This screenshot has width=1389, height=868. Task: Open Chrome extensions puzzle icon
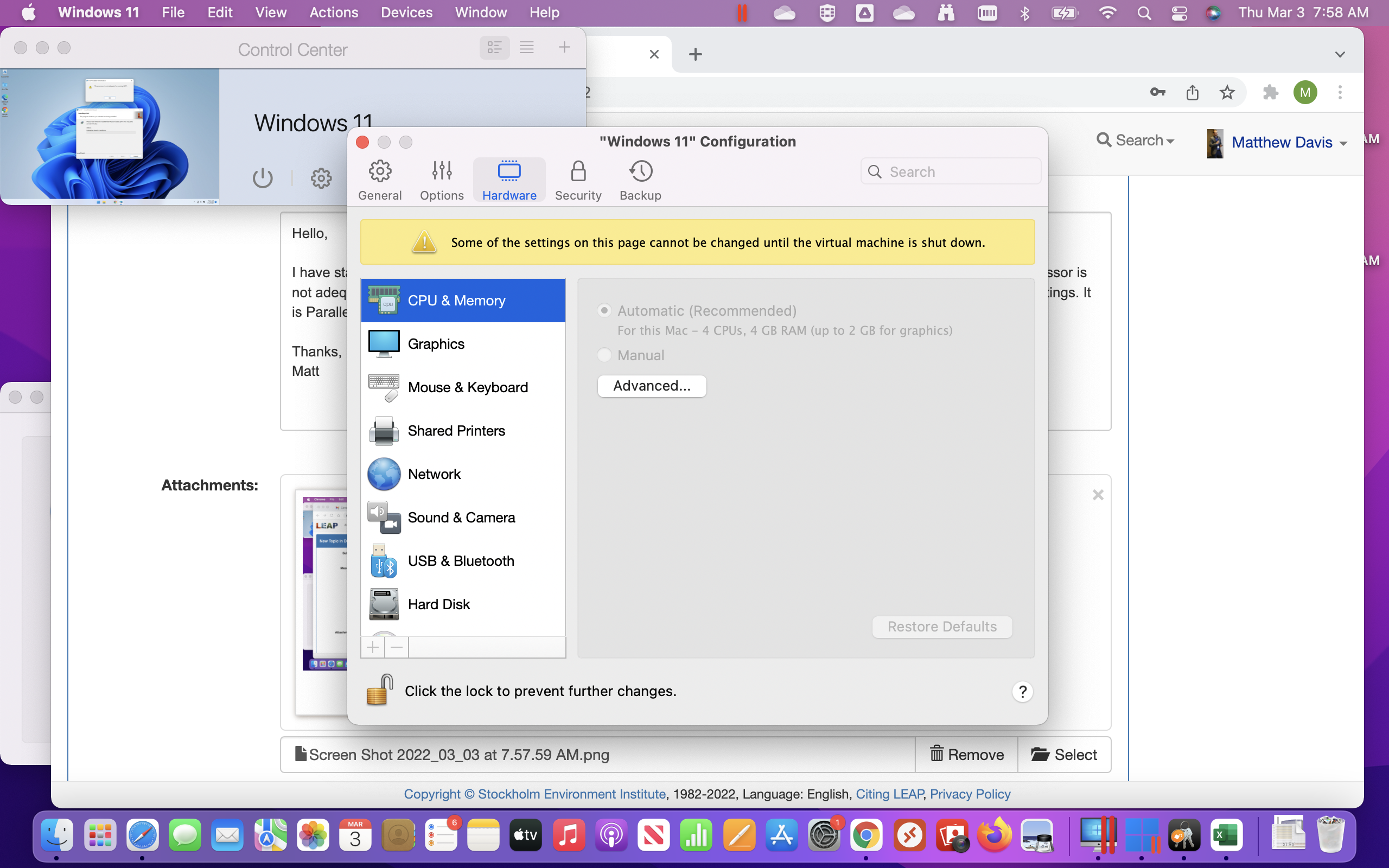click(x=1270, y=92)
